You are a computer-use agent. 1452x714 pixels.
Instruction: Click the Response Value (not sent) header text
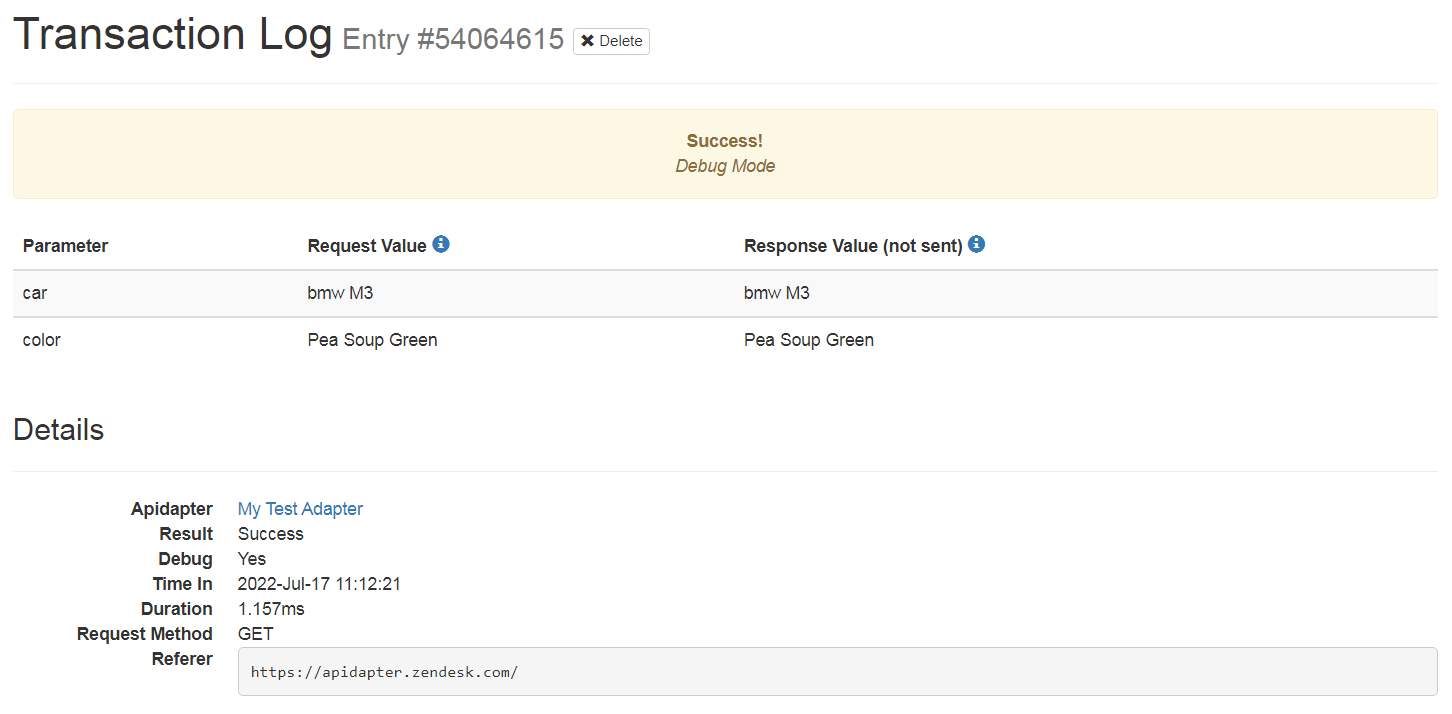coord(853,246)
